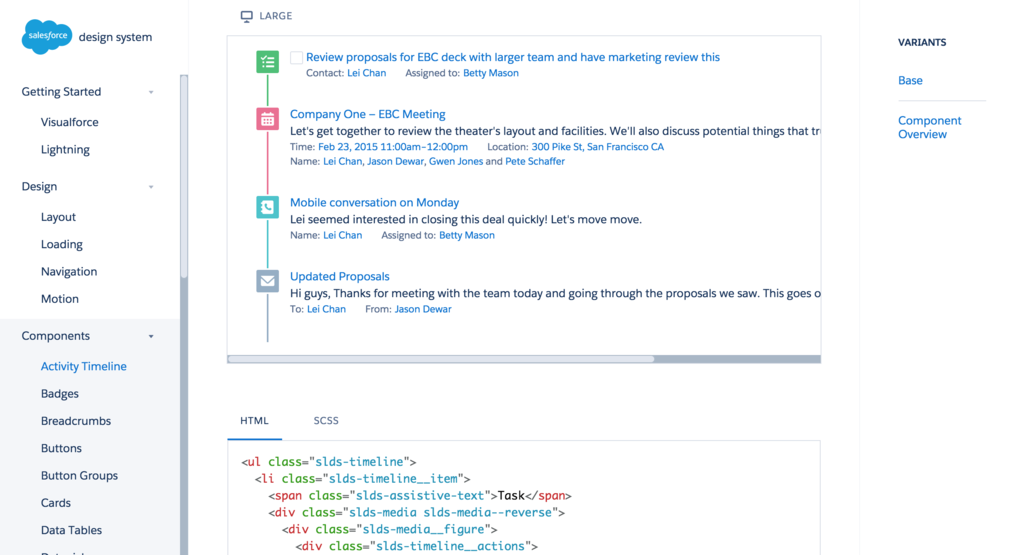Image resolution: width=1024 pixels, height=555 pixels.
Task: Open the Updated Proposals email
Action: [340, 276]
